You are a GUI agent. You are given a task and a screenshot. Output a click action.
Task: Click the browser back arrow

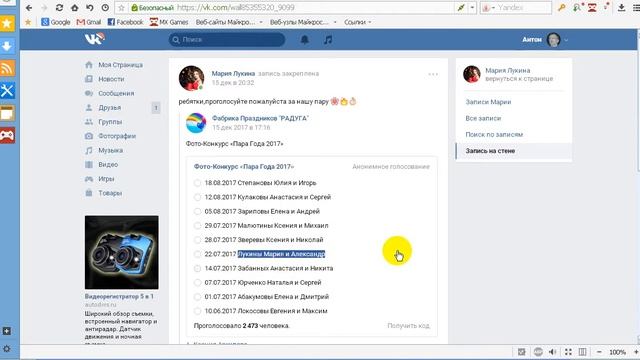29,8
